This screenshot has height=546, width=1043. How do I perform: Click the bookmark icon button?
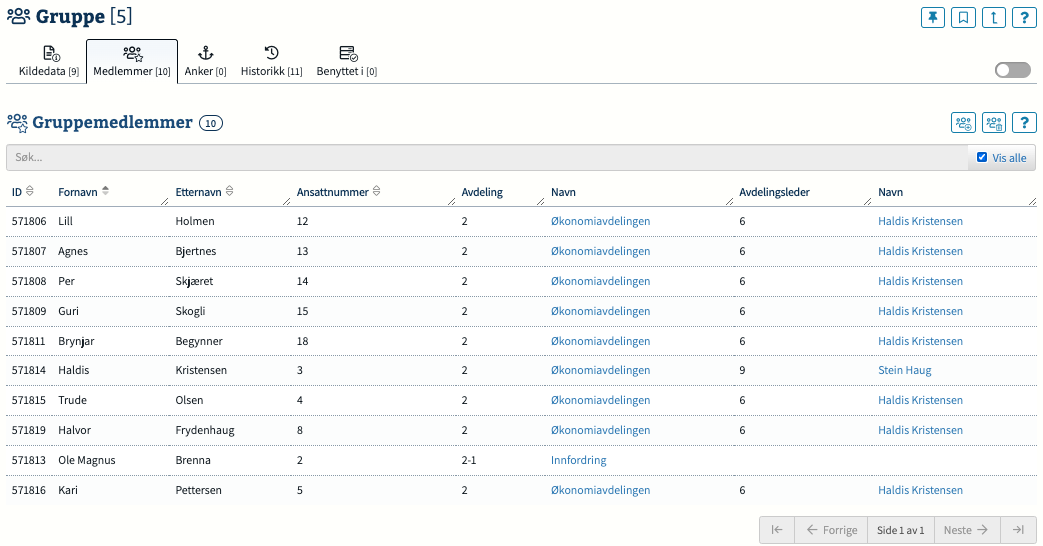[x=963, y=17]
